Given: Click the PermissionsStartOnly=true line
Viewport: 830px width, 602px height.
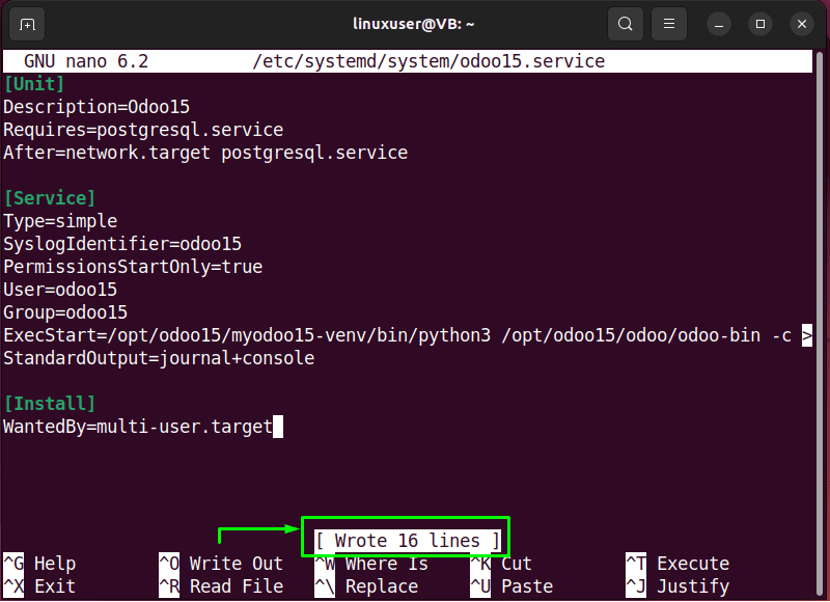Looking at the screenshot, I should [133, 267].
